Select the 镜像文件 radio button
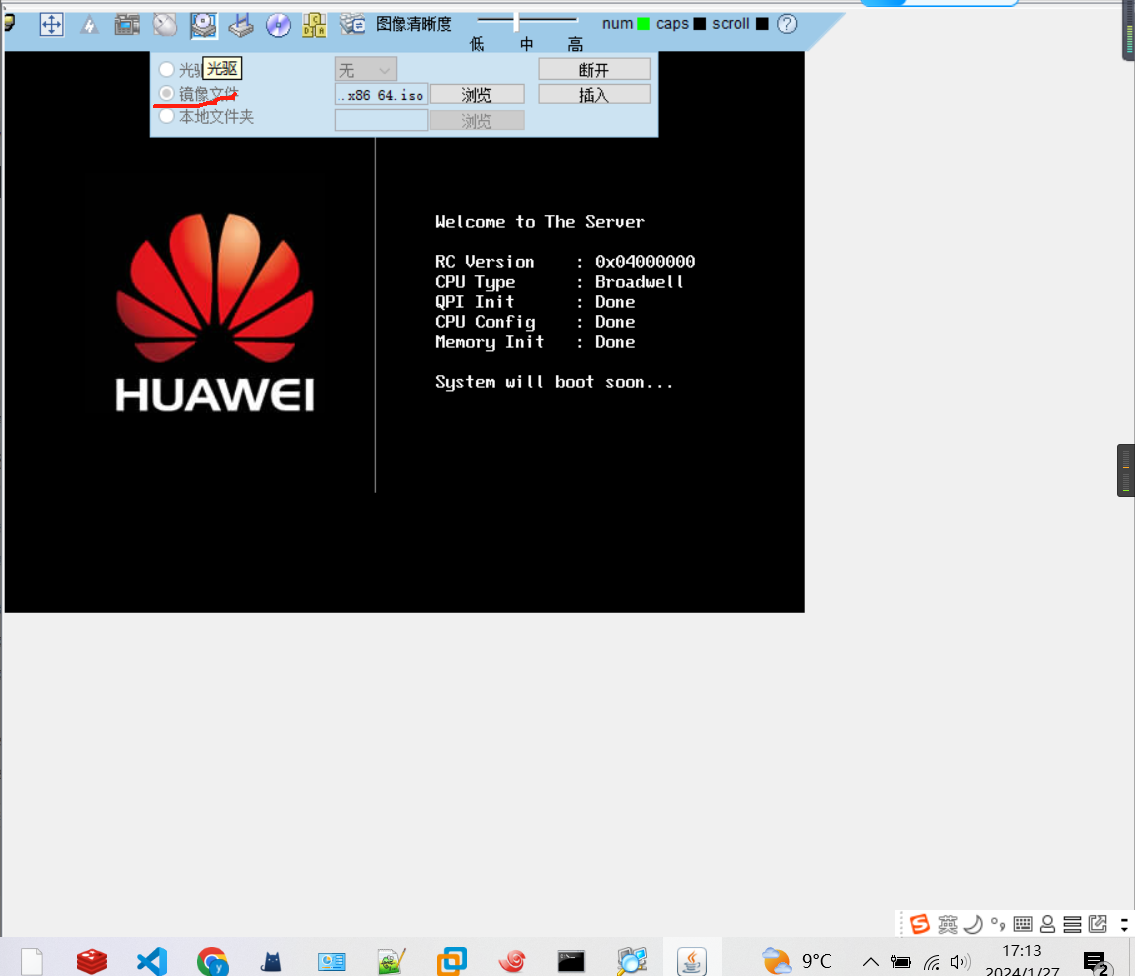Image resolution: width=1135 pixels, height=976 pixels. (x=166, y=93)
